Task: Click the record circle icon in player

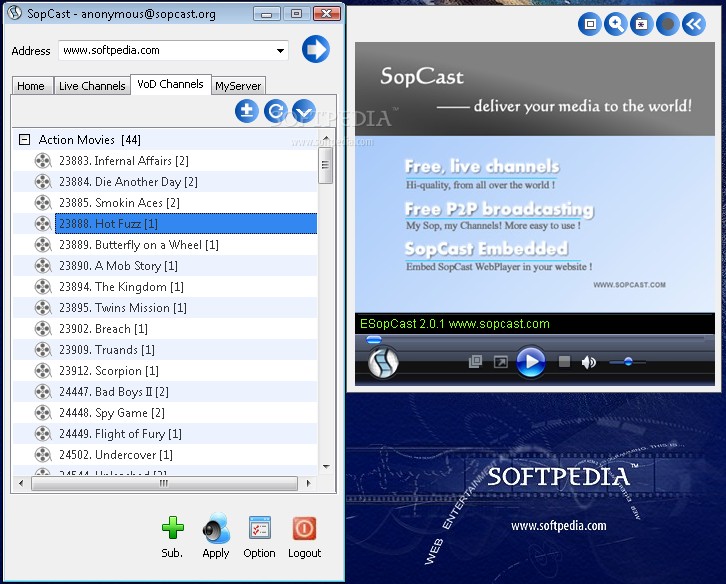Action: point(667,24)
